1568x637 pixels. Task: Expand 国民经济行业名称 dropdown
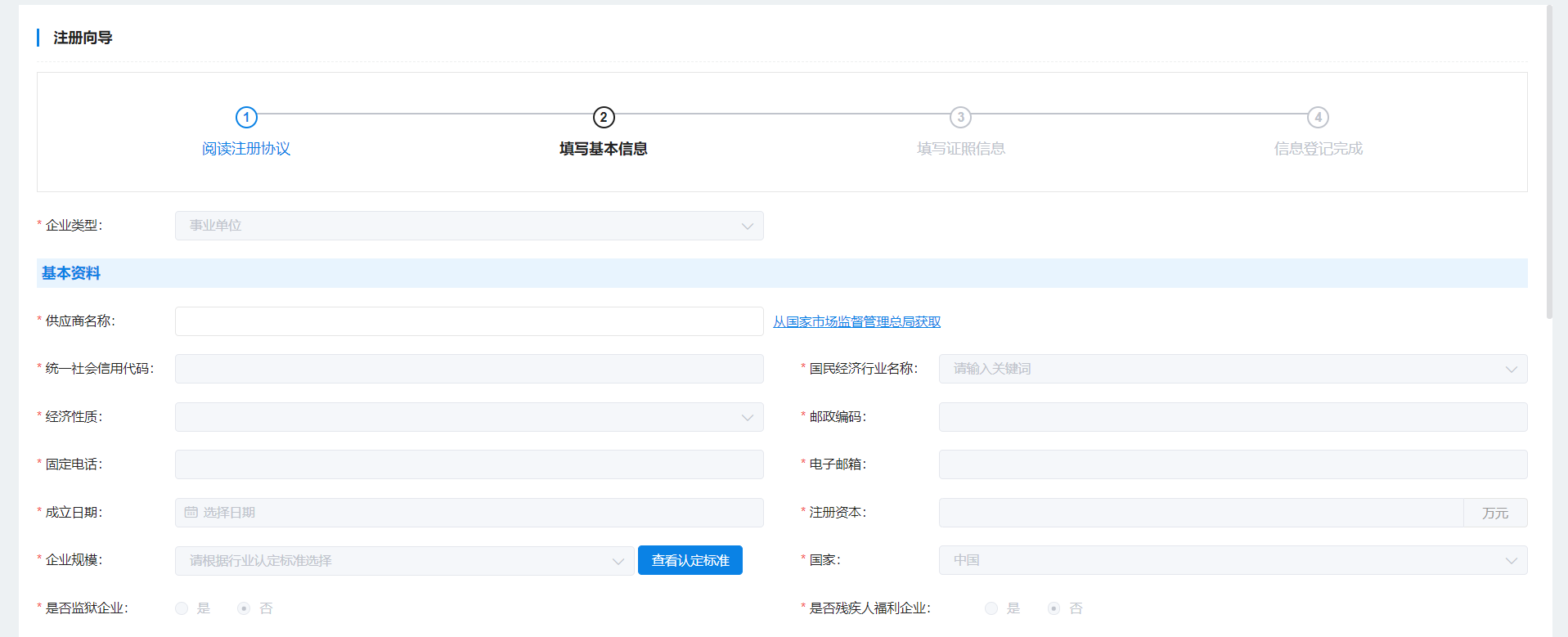1233,369
